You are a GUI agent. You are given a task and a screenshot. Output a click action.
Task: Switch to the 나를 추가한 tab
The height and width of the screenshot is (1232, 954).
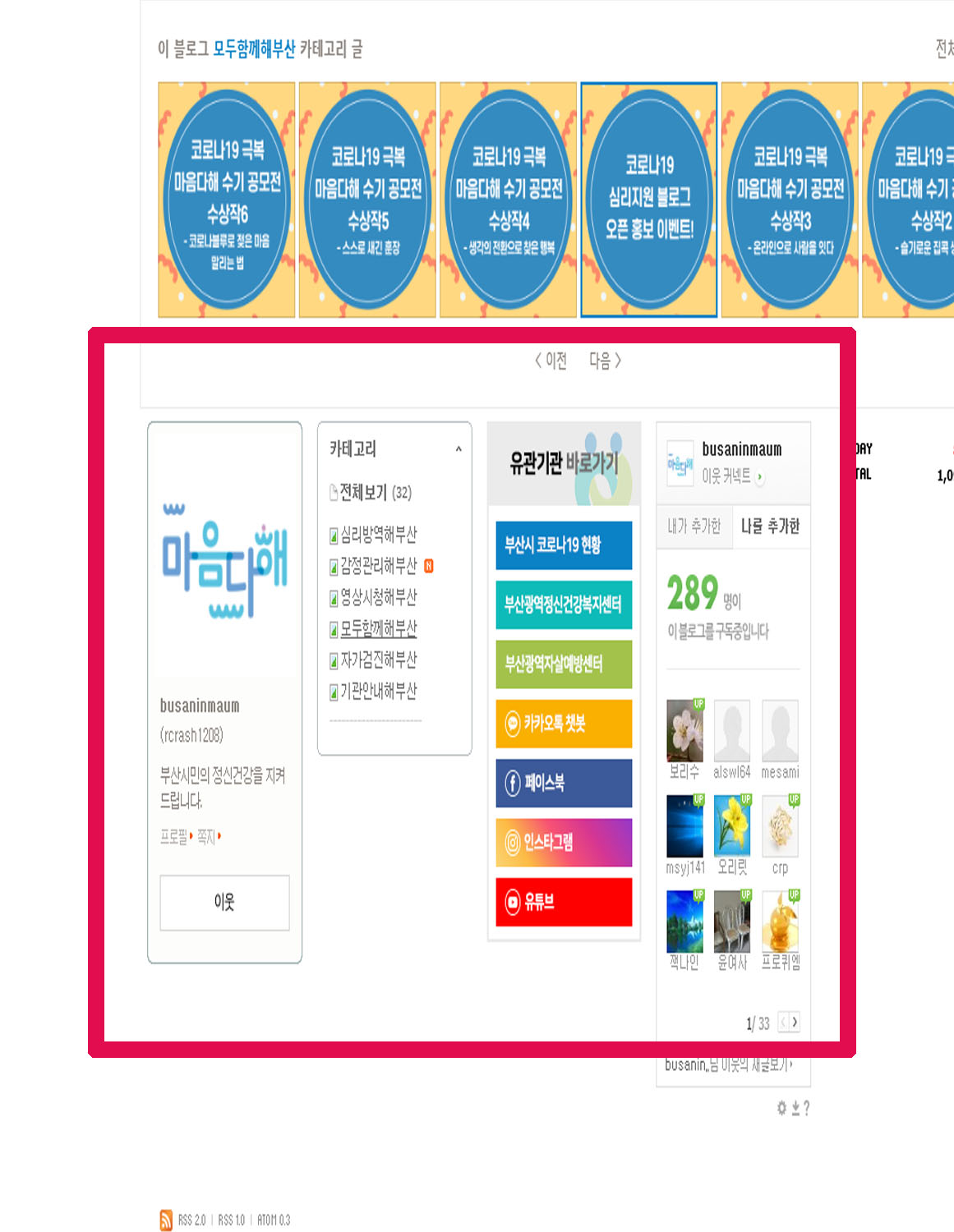tap(770, 526)
